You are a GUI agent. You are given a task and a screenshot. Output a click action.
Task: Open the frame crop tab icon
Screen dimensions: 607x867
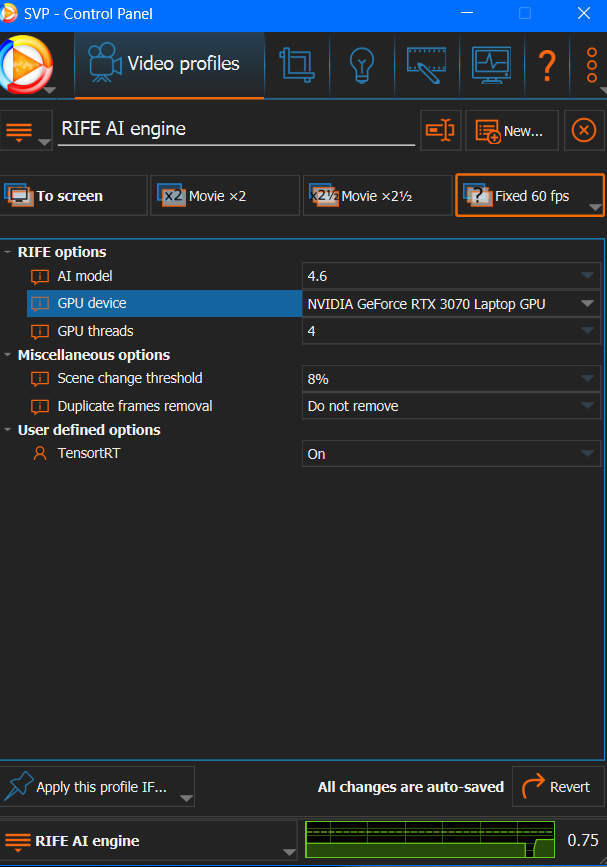click(297, 64)
